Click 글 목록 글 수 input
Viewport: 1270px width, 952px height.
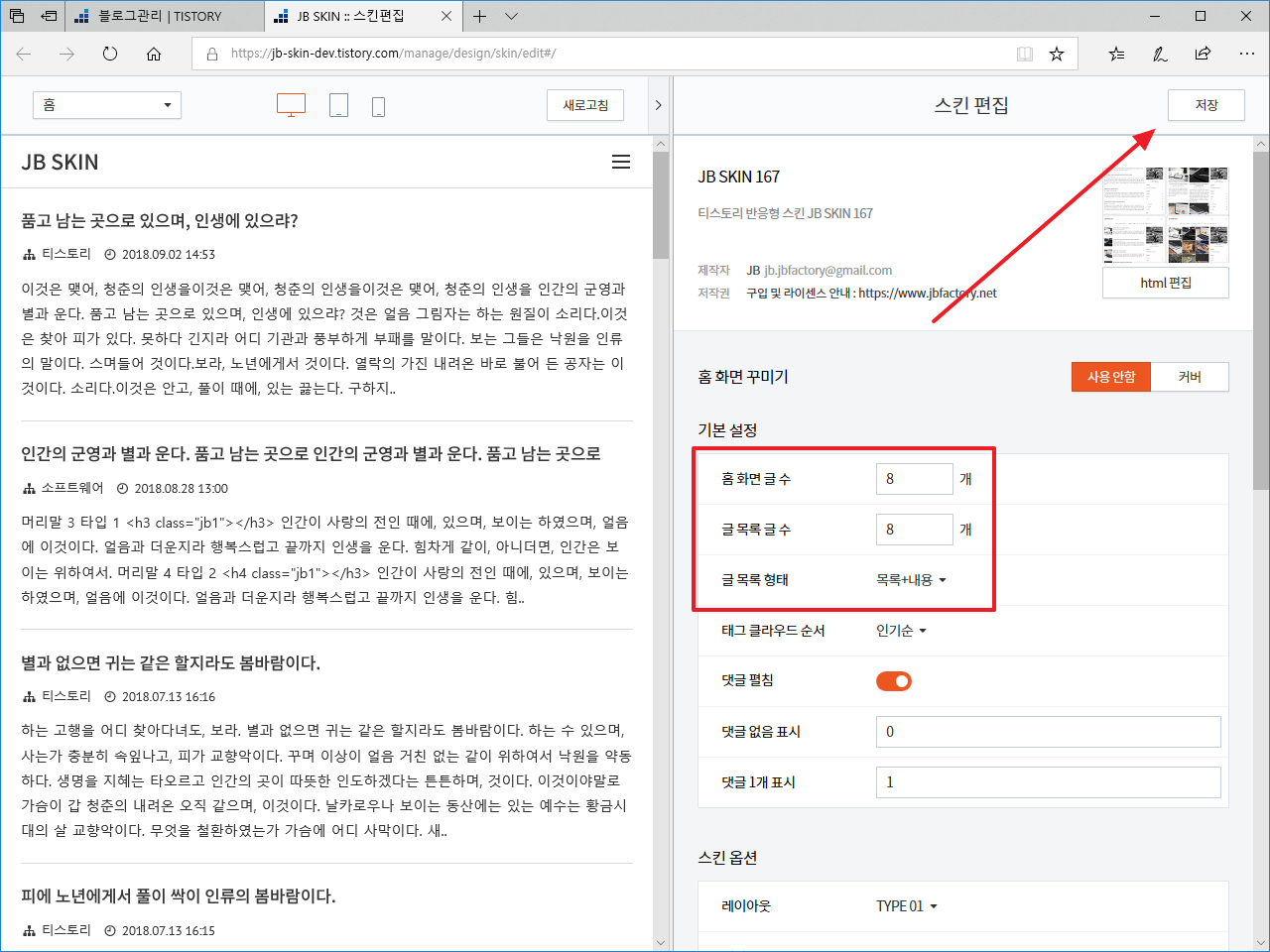tap(915, 530)
